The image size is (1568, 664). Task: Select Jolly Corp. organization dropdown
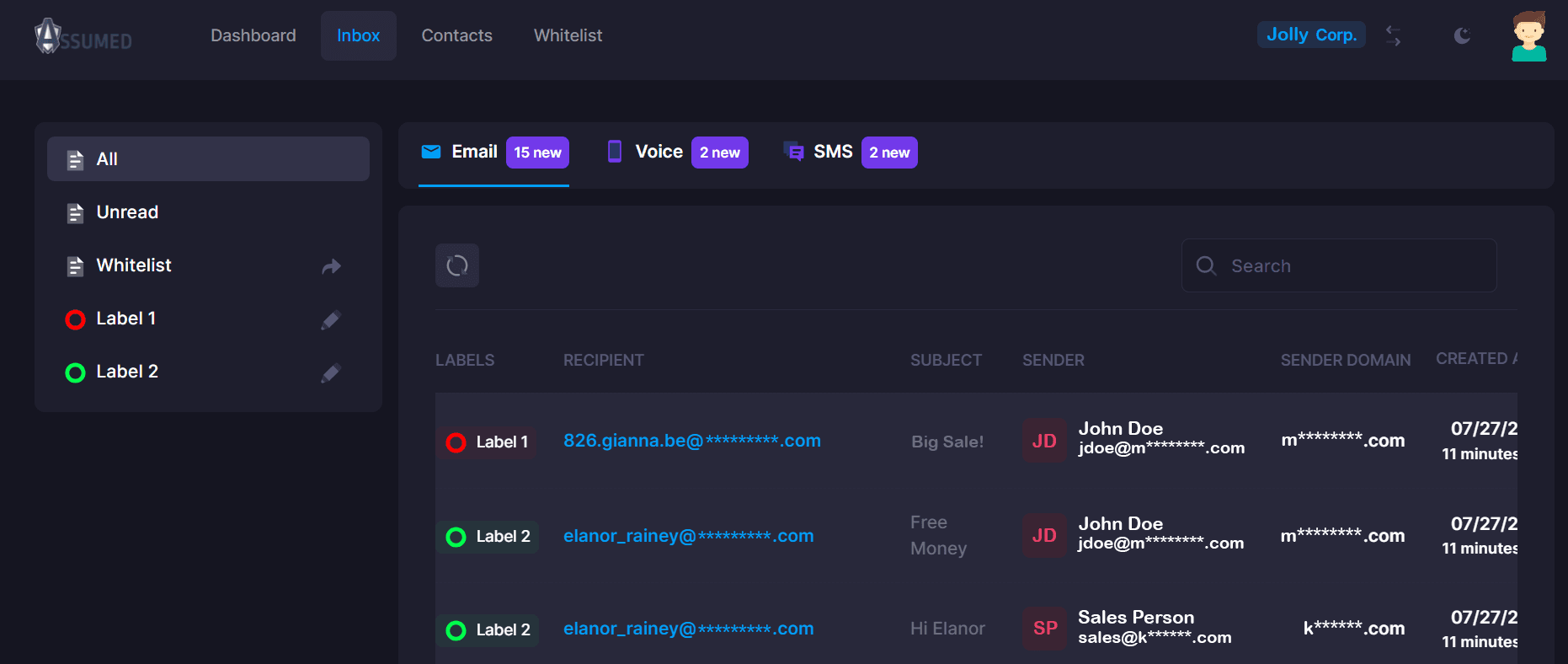pyautogui.click(x=1311, y=35)
